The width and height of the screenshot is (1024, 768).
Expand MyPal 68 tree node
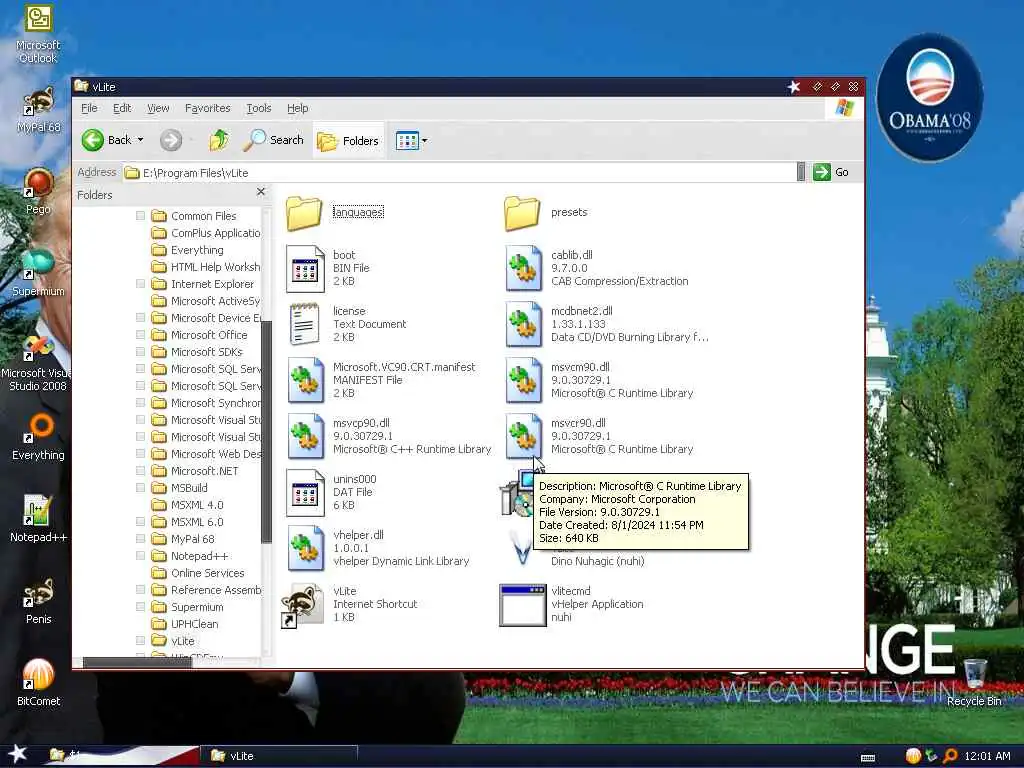pyautogui.click(x=140, y=538)
